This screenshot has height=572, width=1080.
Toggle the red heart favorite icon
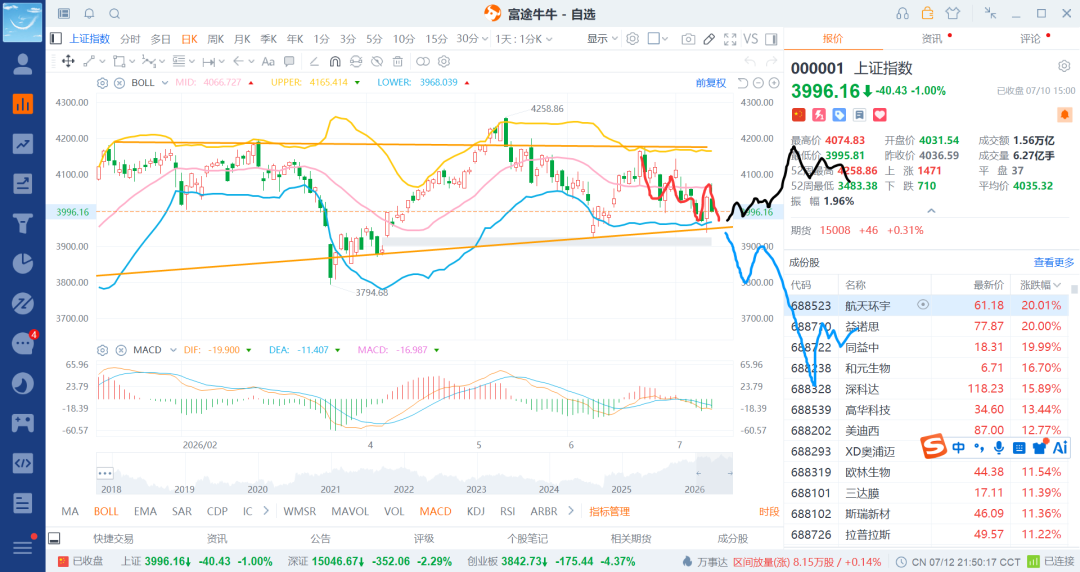coord(880,114)
